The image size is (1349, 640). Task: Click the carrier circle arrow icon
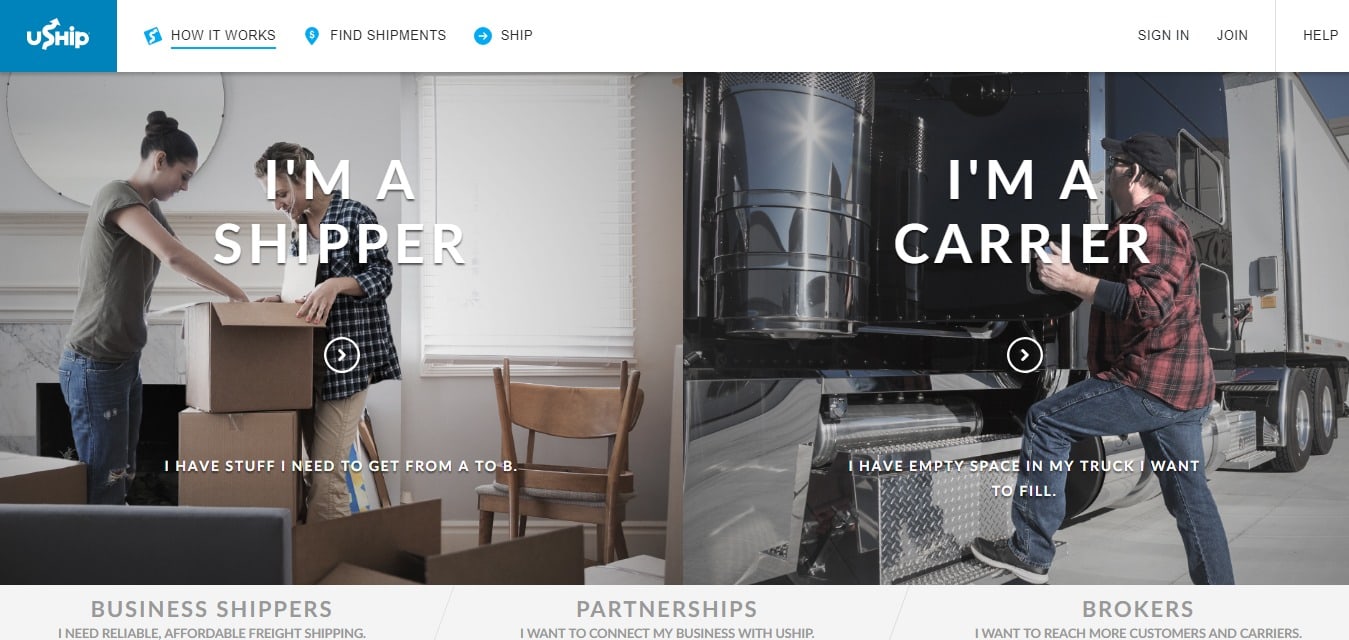click(1025, 354)
